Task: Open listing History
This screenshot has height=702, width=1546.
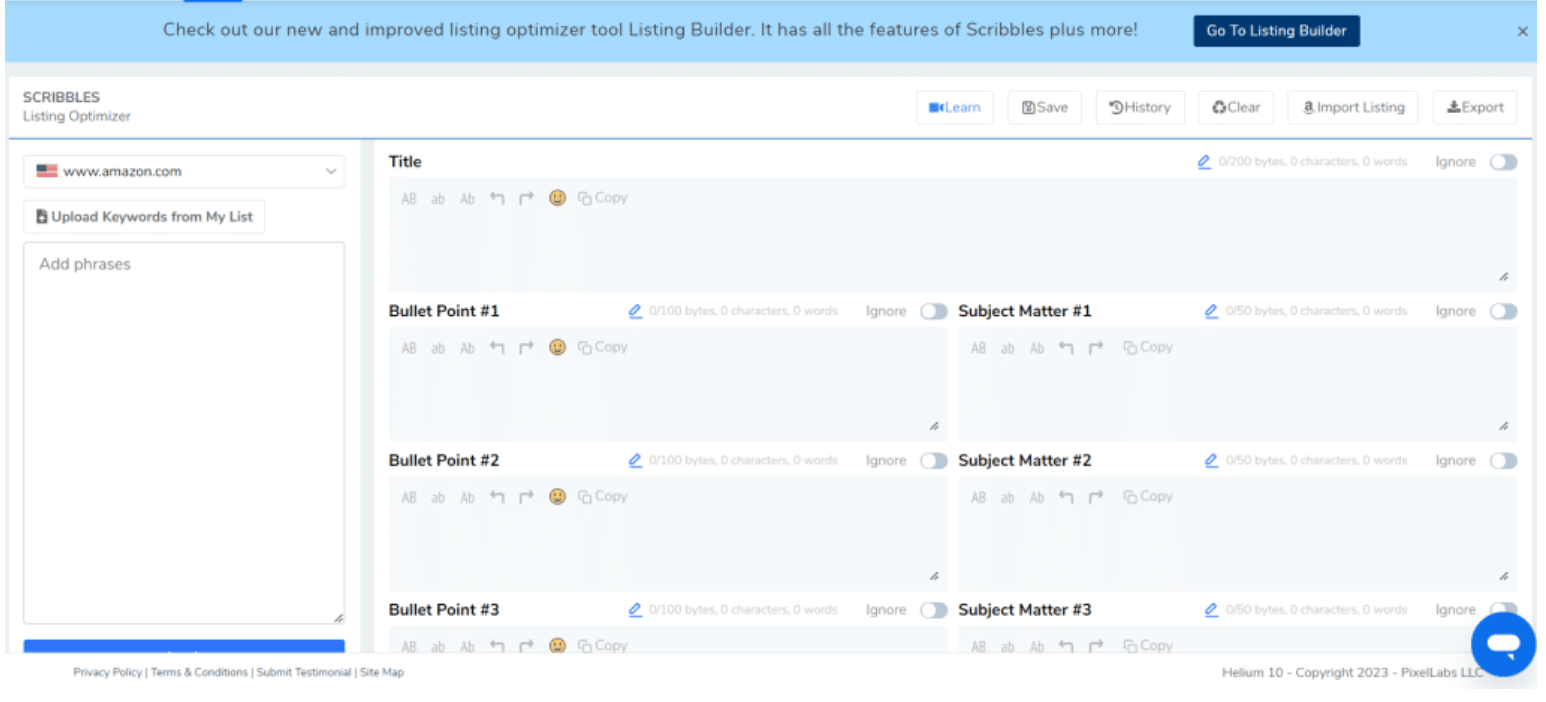Action: tap(1140, 108)
